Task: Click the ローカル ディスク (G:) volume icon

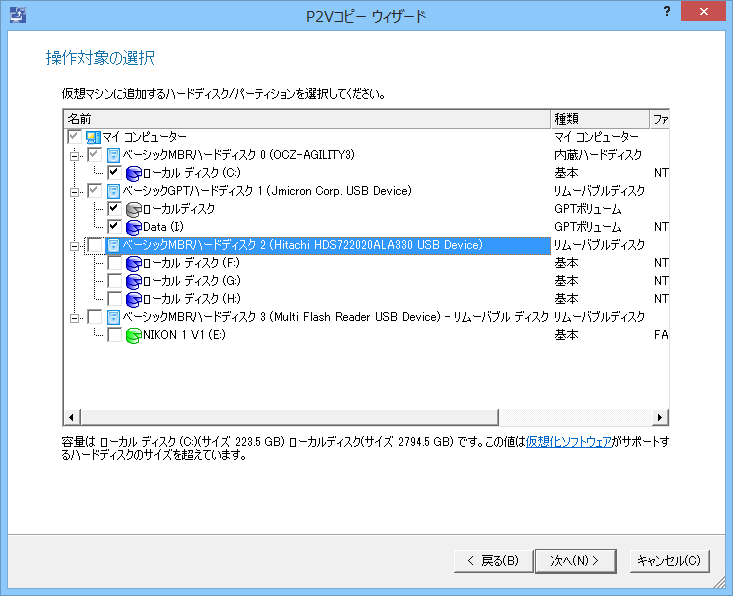Action: pos(134,281)
